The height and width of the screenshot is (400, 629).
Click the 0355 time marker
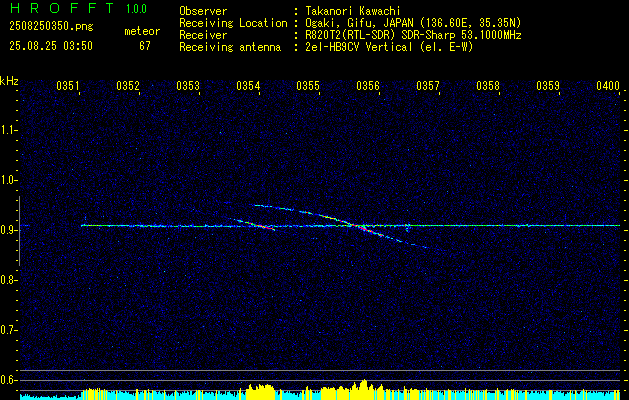coord(308,86)
